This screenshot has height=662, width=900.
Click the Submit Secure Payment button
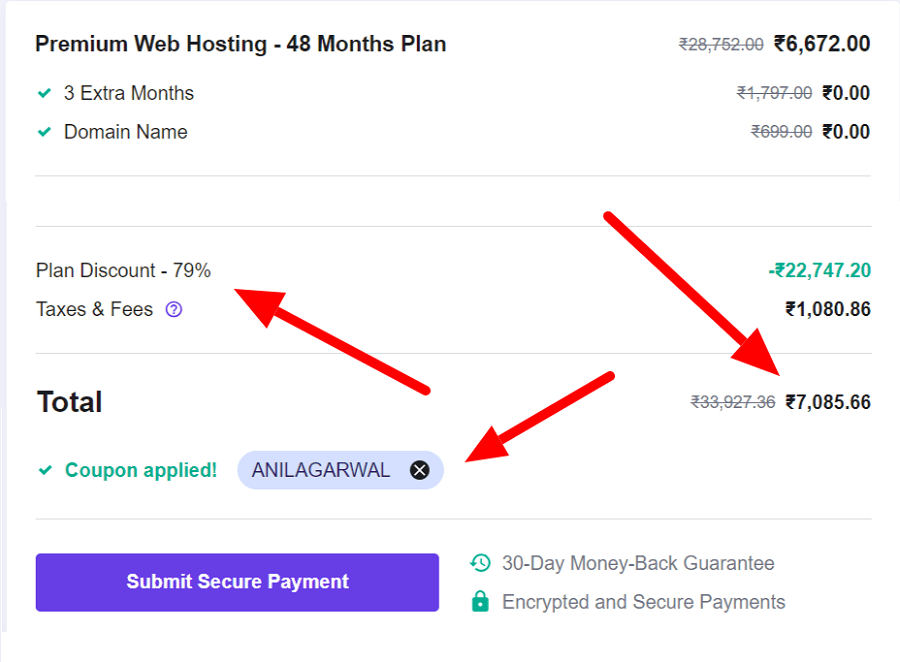[x=237, y=582]
